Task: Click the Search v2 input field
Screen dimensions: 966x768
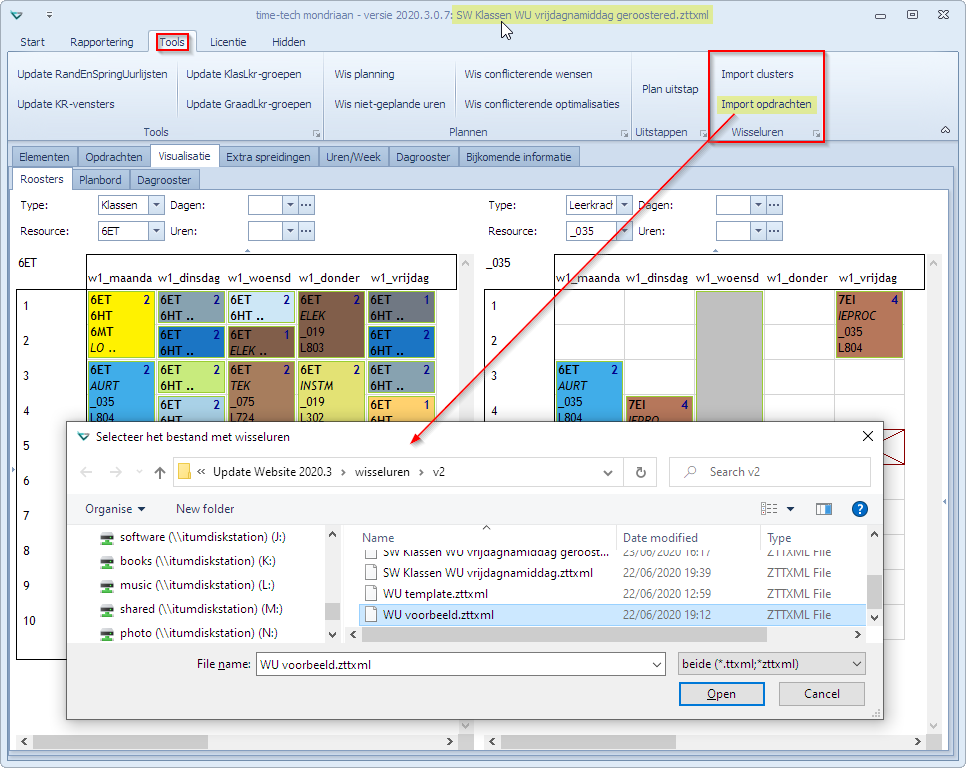Action: 770,472
